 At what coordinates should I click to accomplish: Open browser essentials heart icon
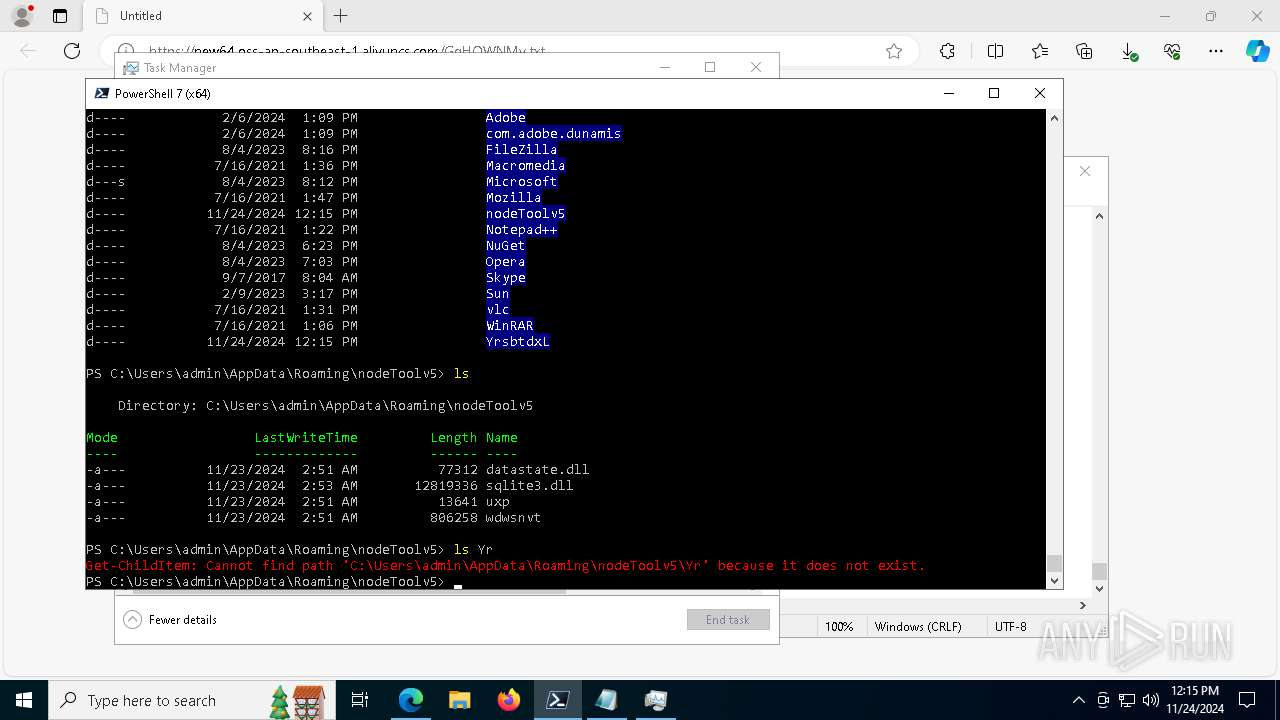point(1172,51)
